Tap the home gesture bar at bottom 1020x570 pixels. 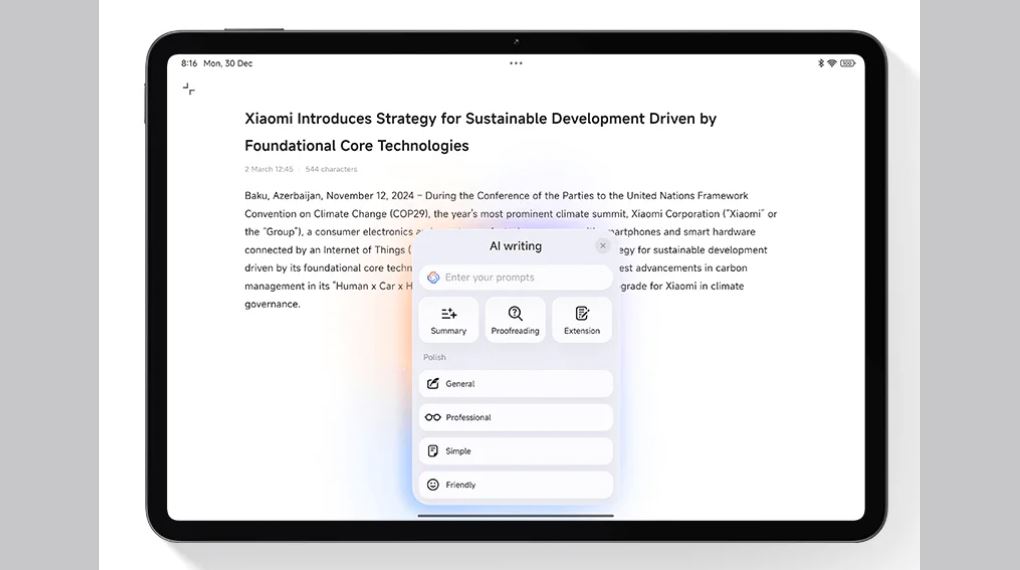[515, 516]
